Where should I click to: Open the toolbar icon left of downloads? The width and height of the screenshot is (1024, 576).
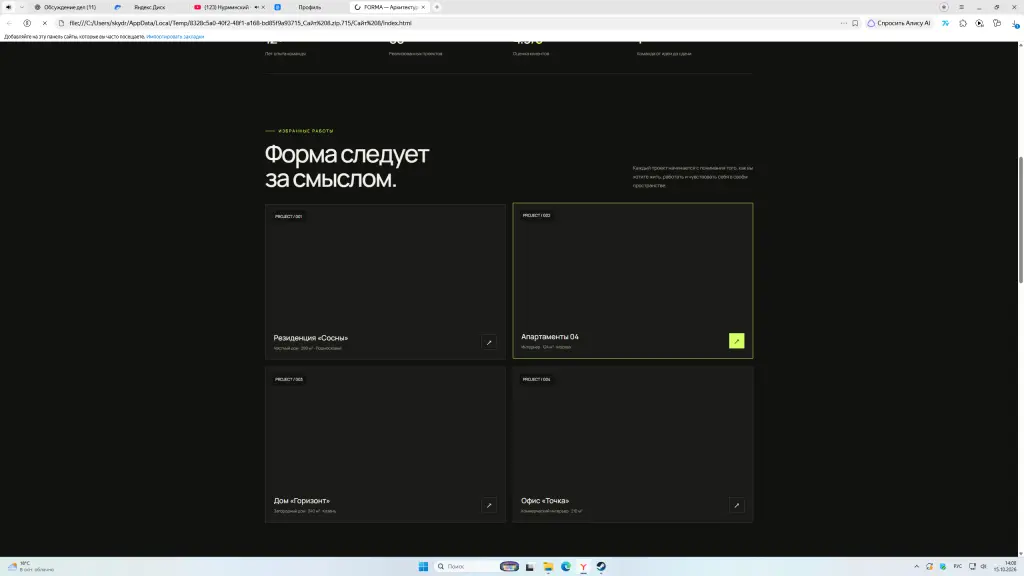click(997, 23)
